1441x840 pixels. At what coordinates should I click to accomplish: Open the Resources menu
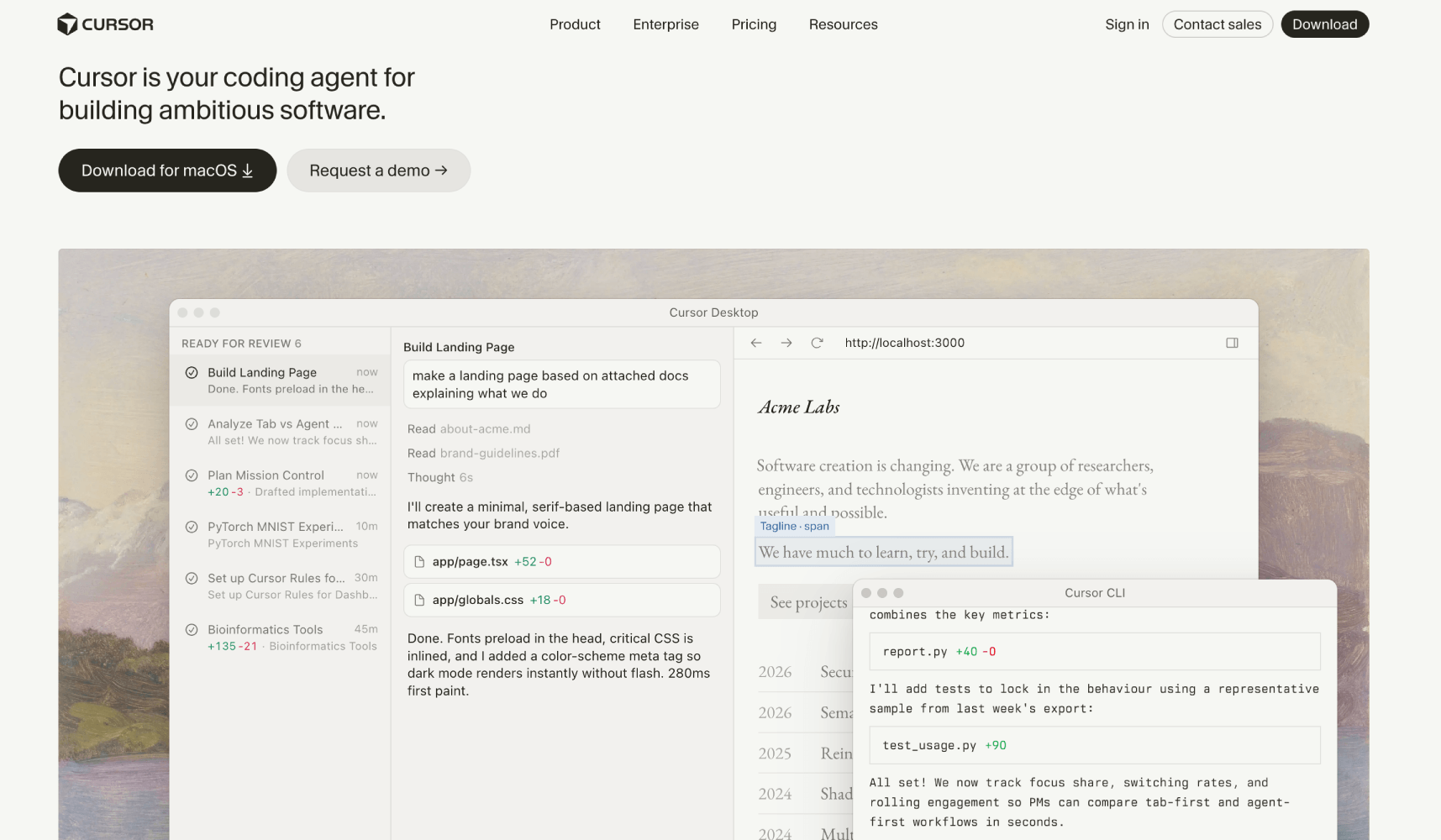[x=843, y=24]
